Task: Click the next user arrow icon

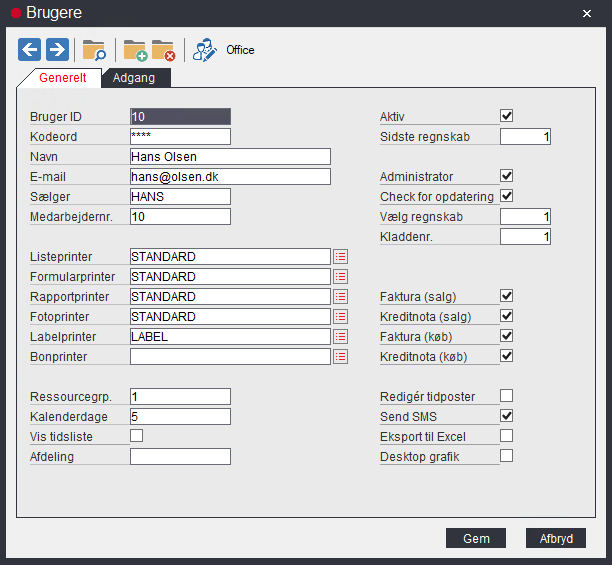Action: click(57, 49)
